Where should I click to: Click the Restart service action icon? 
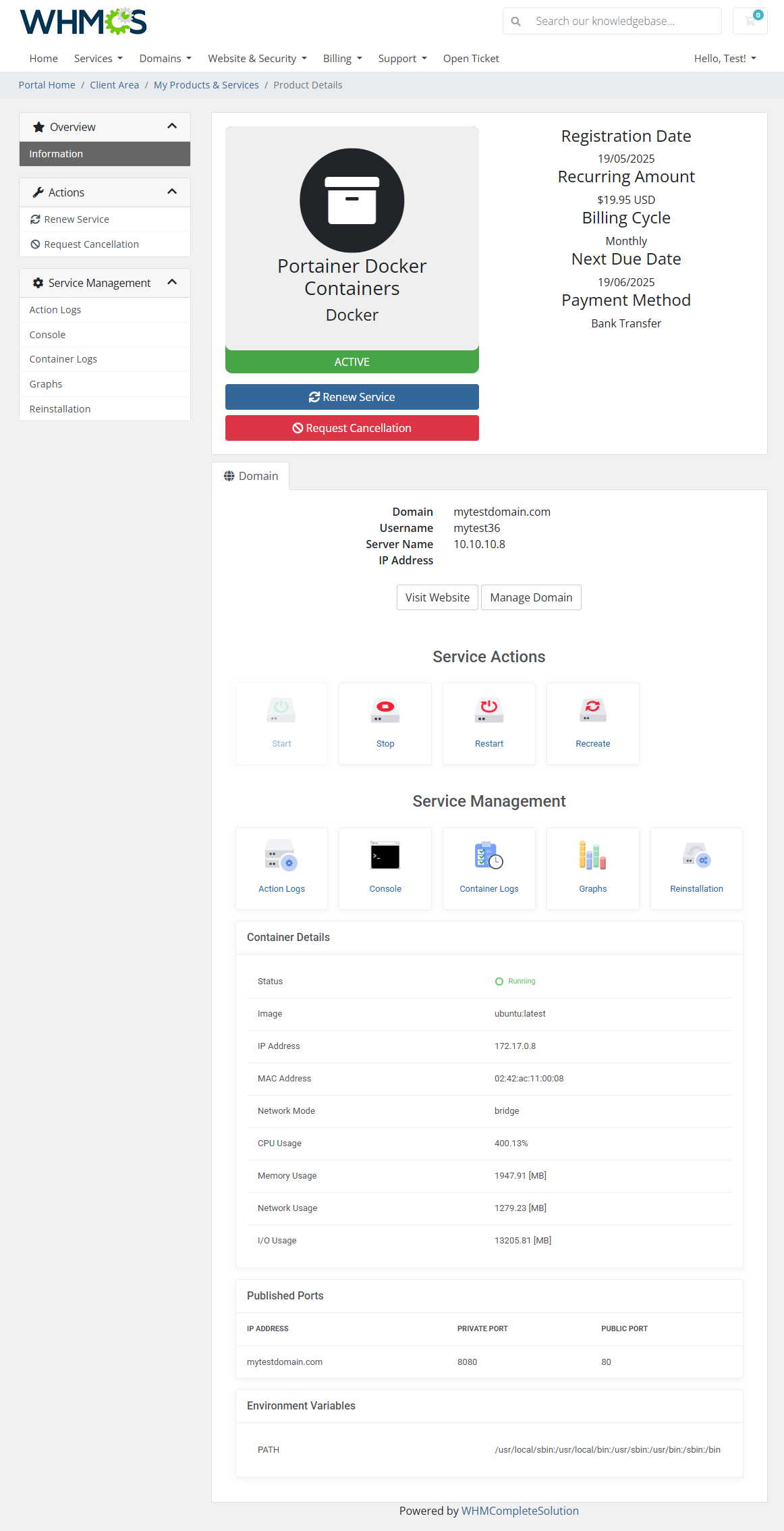tap(488, 711)
